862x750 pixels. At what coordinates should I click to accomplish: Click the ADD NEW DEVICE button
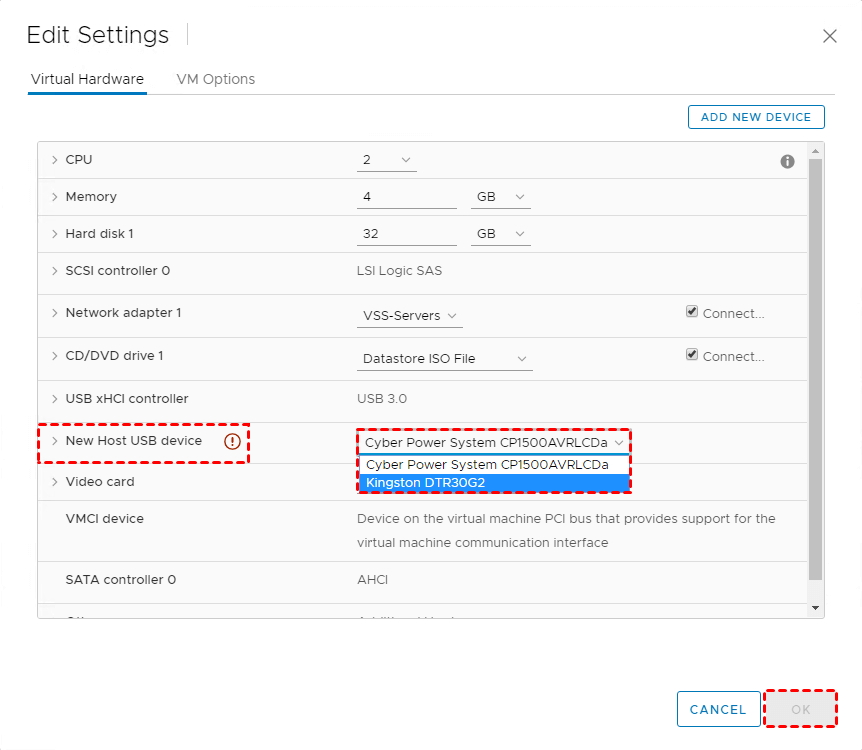(756, 117)
